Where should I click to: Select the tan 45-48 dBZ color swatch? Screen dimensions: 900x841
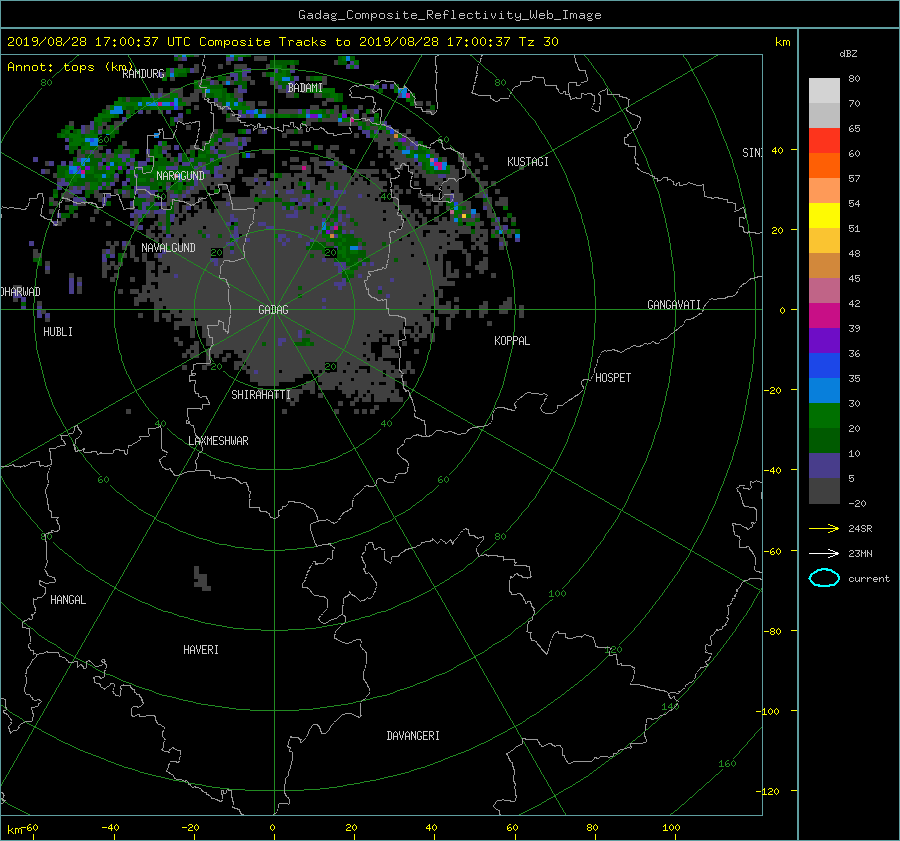point(824,265)
